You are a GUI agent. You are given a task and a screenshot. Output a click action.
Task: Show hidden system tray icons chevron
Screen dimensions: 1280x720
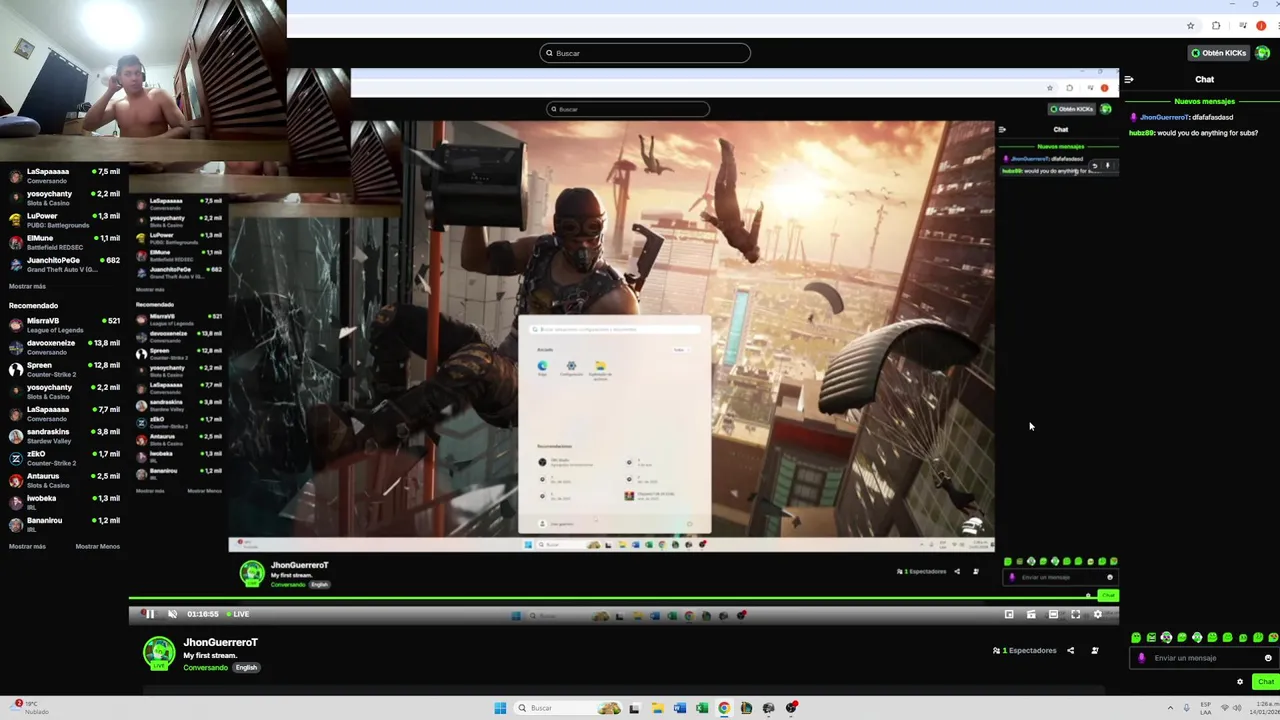(1171, 708)
